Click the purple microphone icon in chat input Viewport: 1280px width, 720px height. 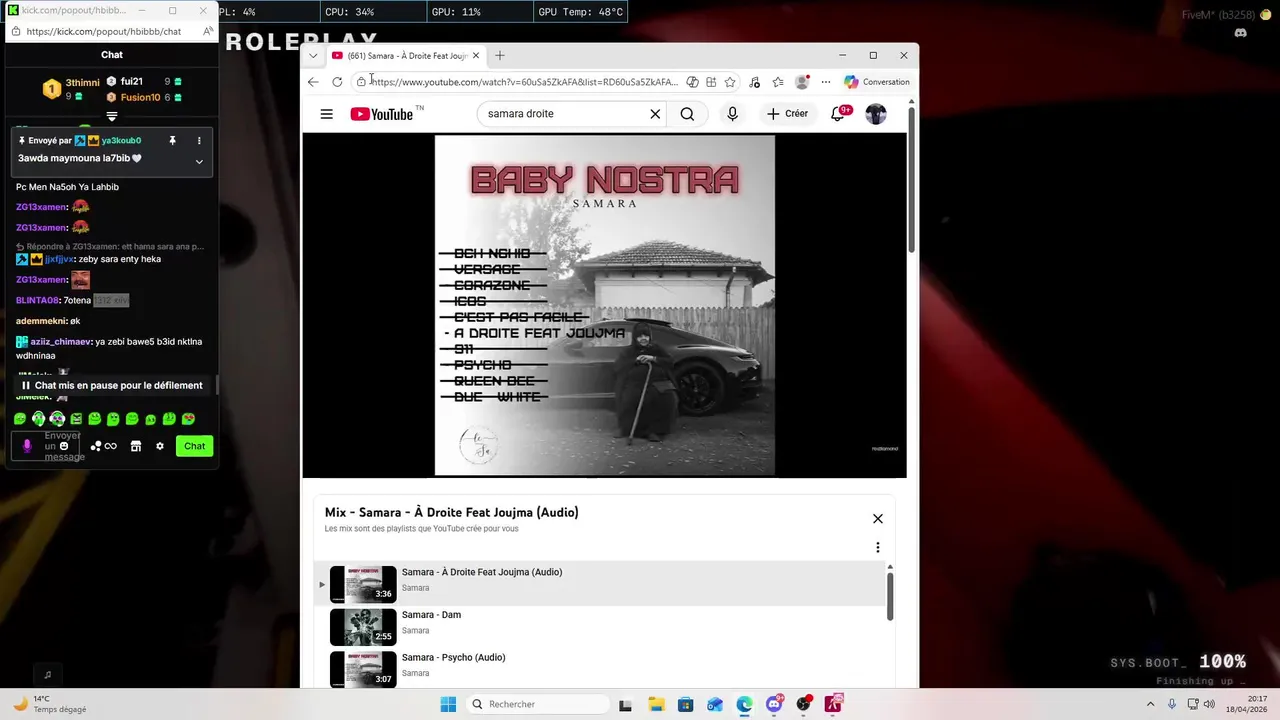pyautogui.click(x=27, y=446)
